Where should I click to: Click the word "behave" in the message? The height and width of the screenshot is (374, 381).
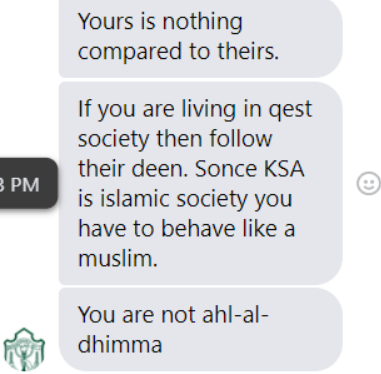(198, 229)
